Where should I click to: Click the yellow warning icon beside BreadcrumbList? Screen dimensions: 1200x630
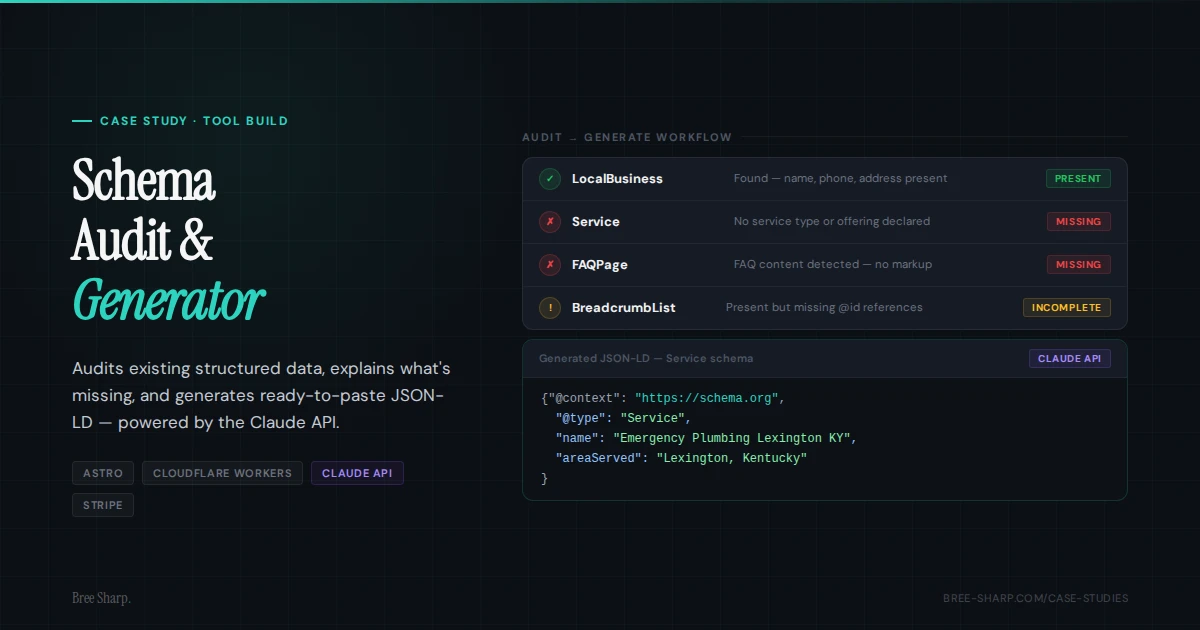(x=550, y=308)
